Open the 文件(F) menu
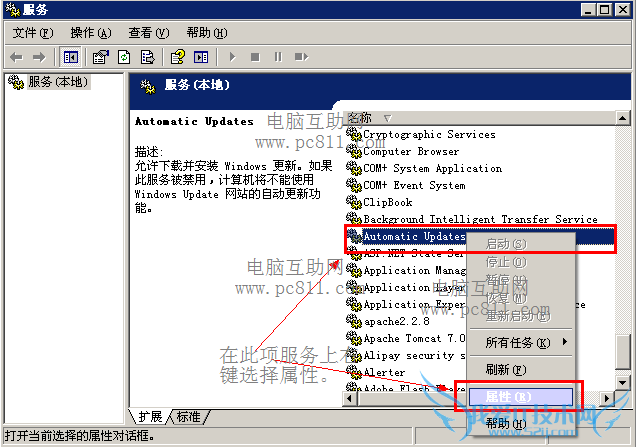The height and width of the screenshot is (447, 636). click(x=32, y=33)
